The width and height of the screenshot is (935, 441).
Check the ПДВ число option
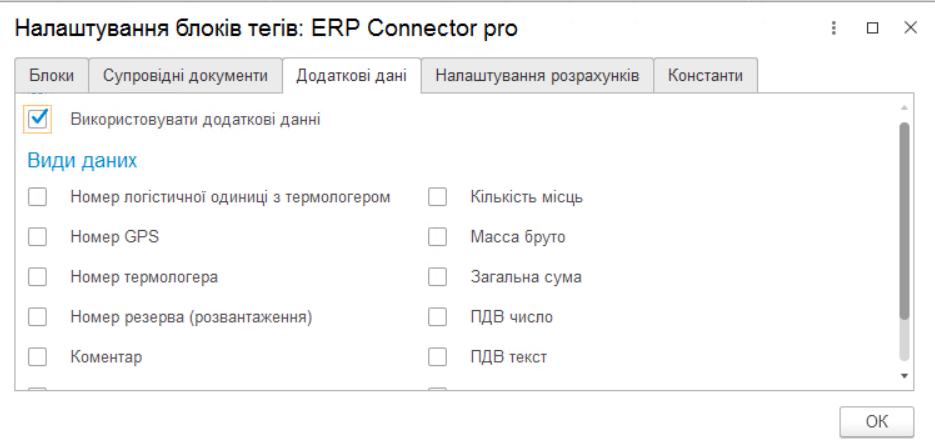437,317
